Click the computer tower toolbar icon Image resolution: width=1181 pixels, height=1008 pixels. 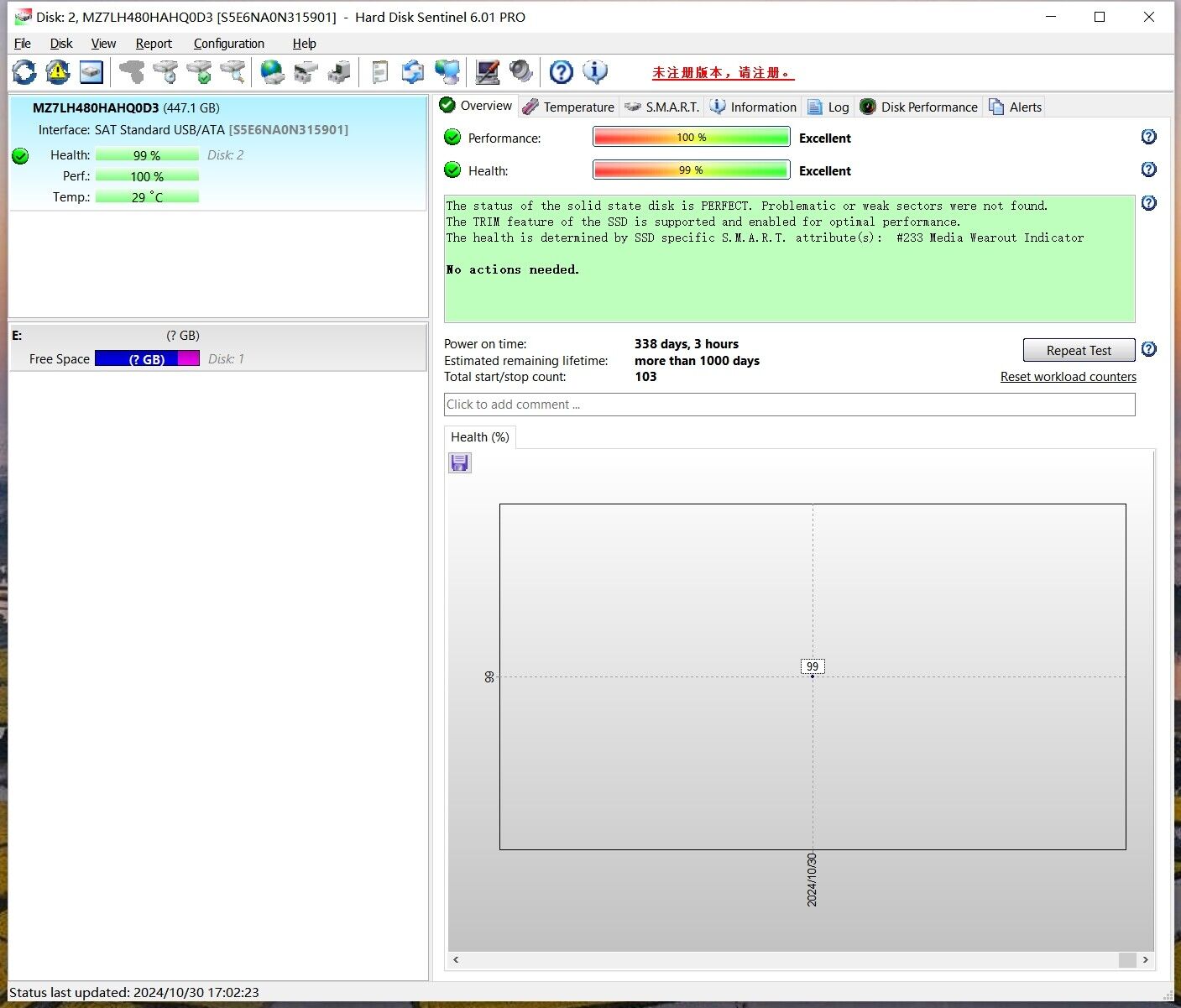(x=339, y=72)
